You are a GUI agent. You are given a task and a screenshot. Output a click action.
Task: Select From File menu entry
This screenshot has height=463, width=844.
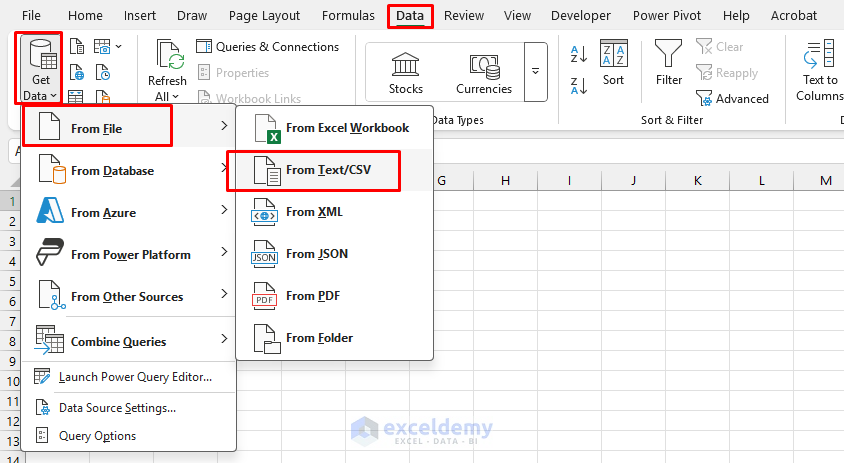128,127
